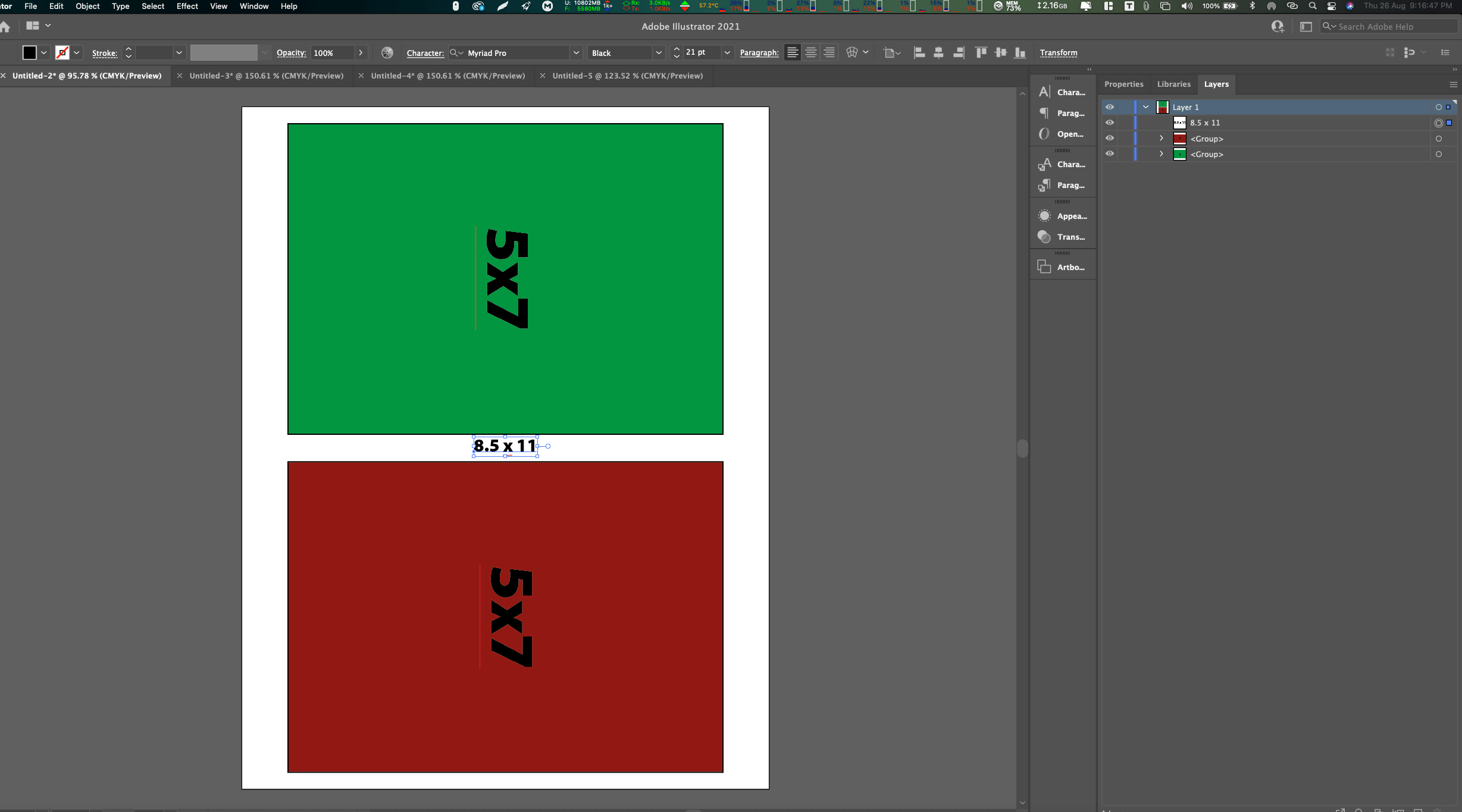Open the OpenType panel icon
Image resolution: width=1462 pixels, height=812 pixels.
(1044, 134)
